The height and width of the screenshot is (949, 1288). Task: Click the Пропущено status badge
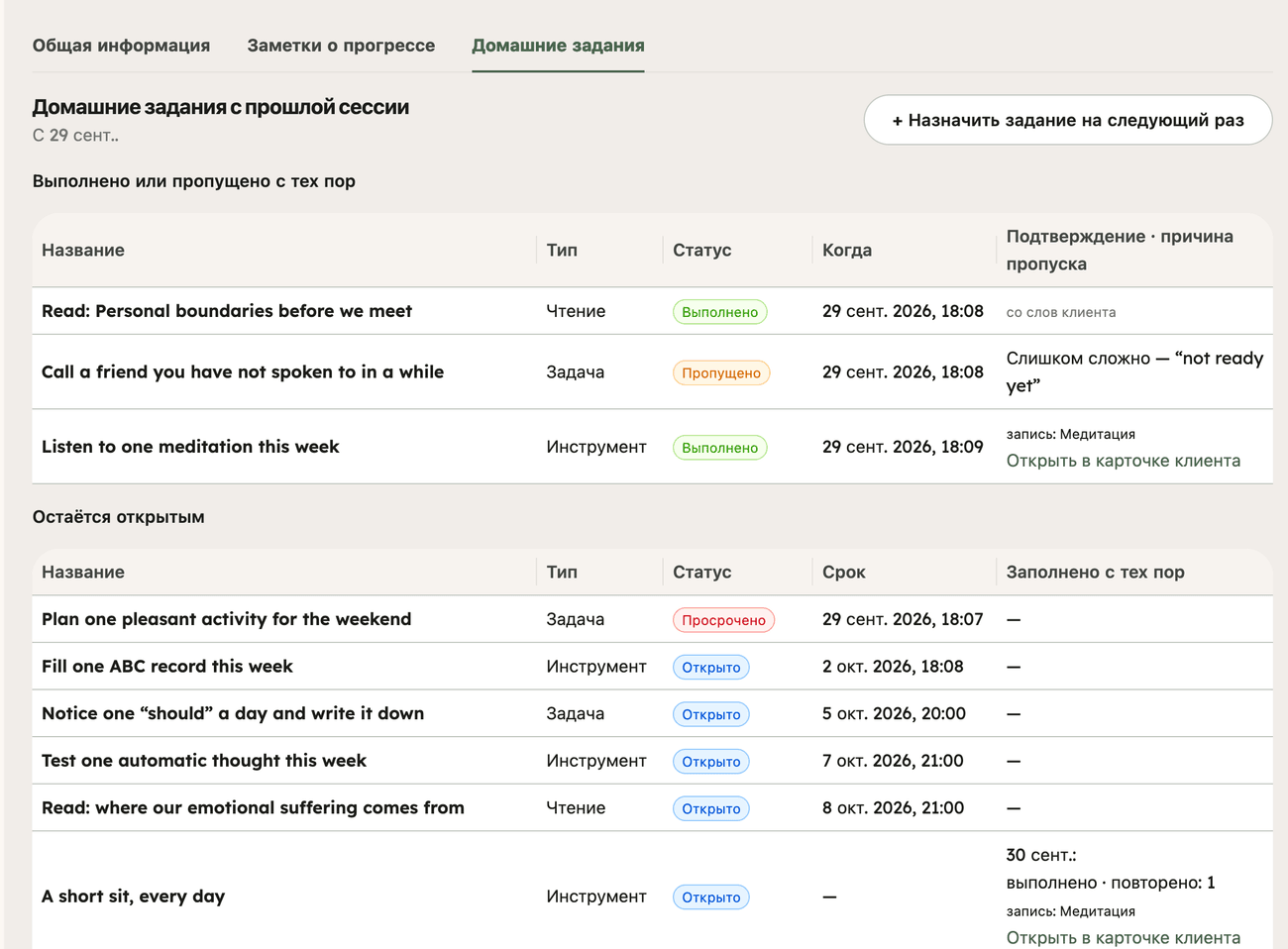[721, 372]
